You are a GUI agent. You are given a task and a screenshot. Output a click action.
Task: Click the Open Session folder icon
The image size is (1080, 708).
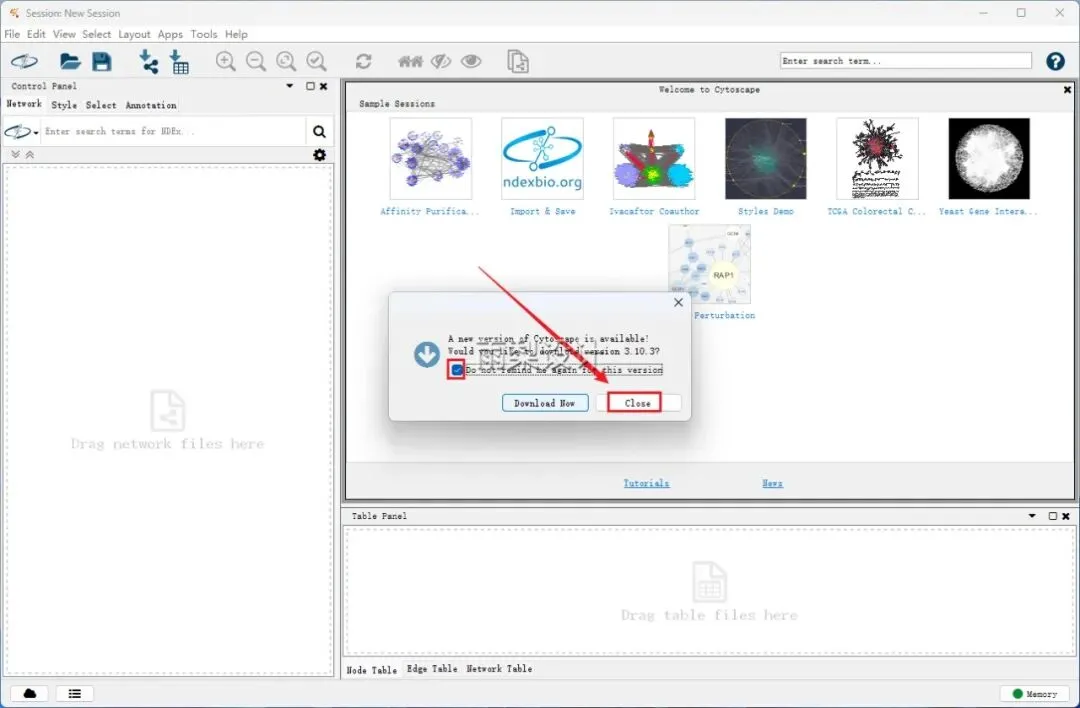coord(70,61)
